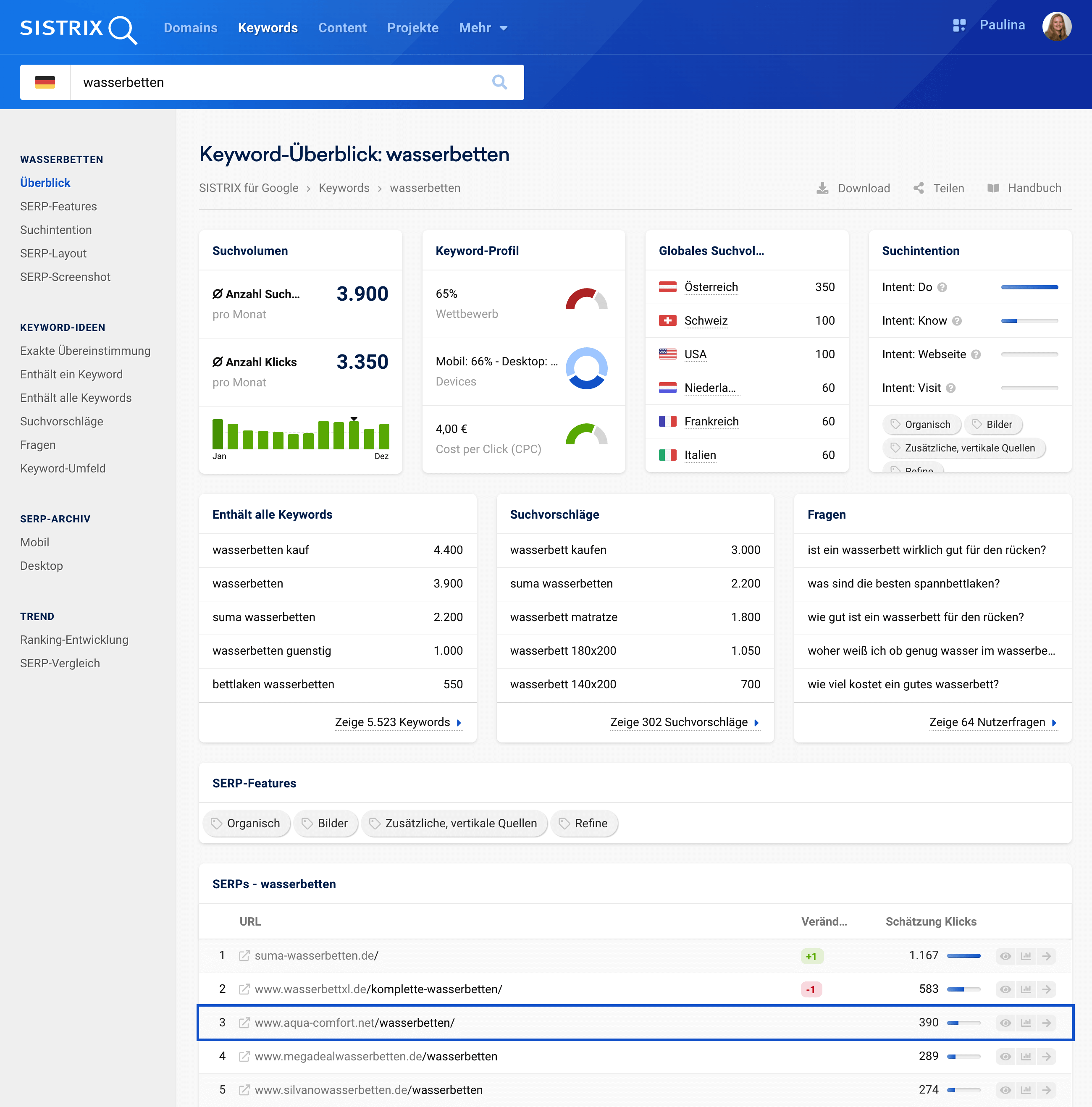
Task: Click the chart icon in the wasserbettxl.de row
Action: (x=1026, y=989)
